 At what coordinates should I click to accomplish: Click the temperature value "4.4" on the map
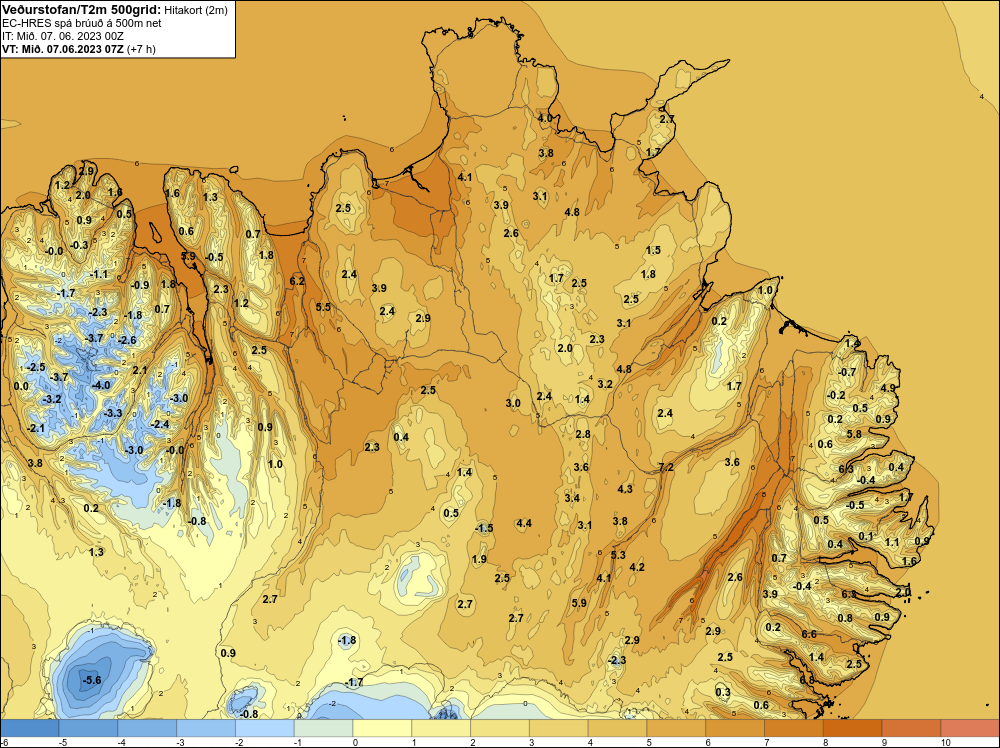[x=524, y=523]
